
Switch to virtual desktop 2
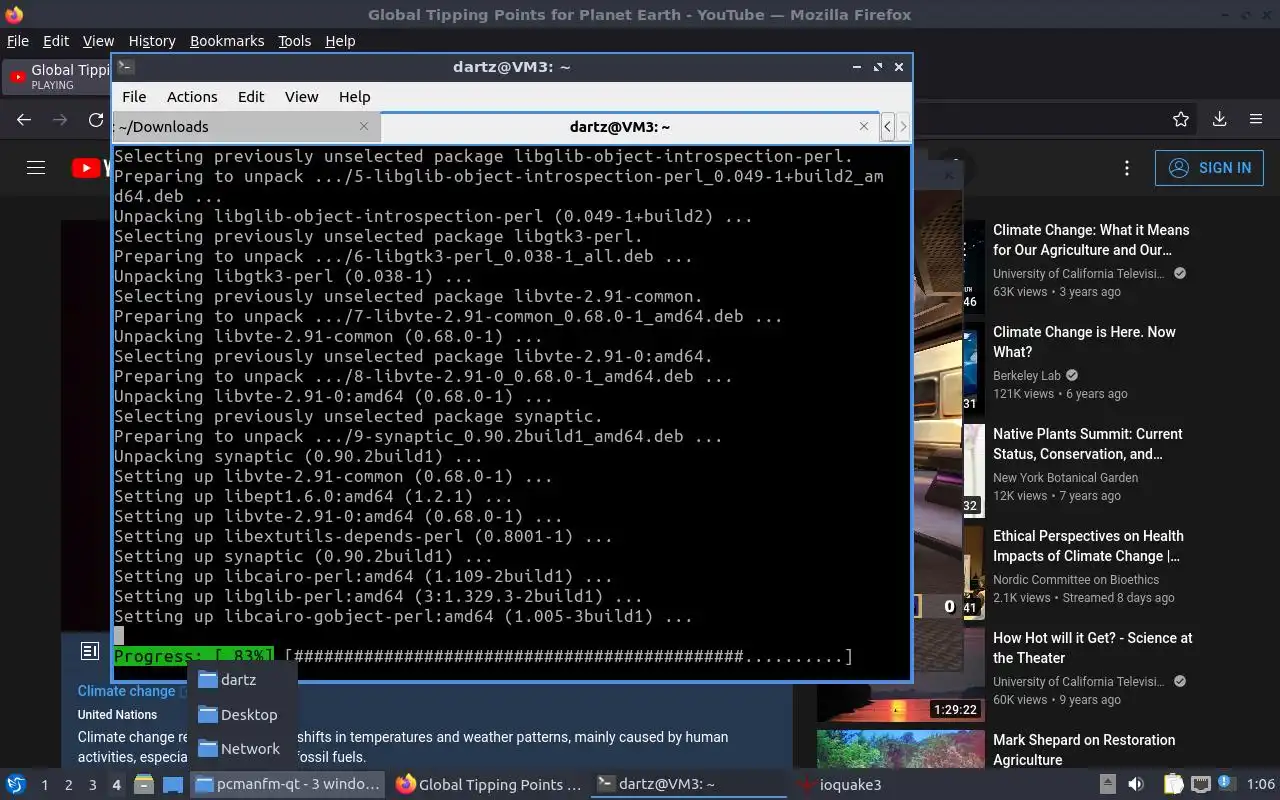[68, 785]
